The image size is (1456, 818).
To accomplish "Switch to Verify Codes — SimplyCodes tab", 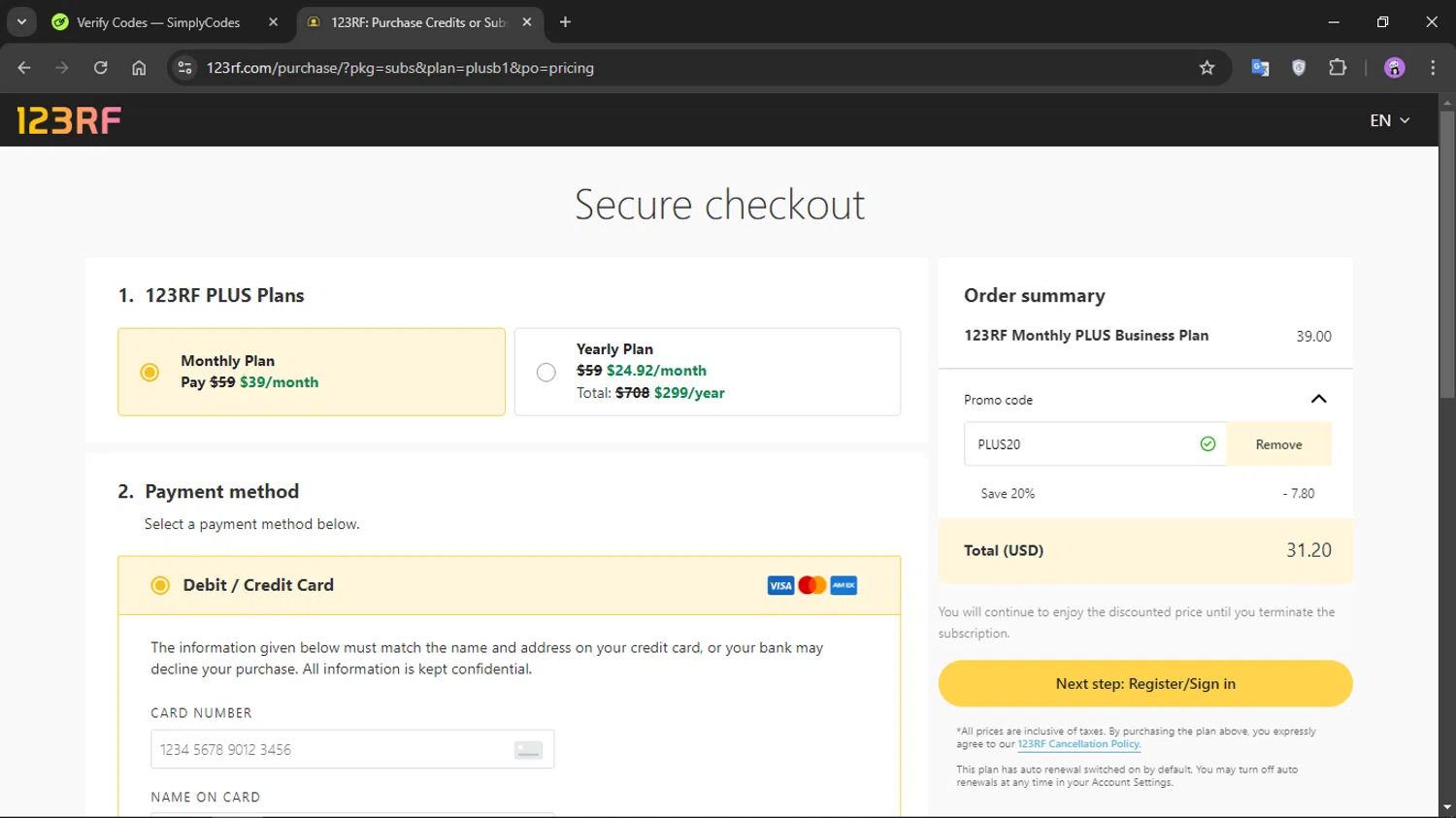I will (x=158, y=22).
